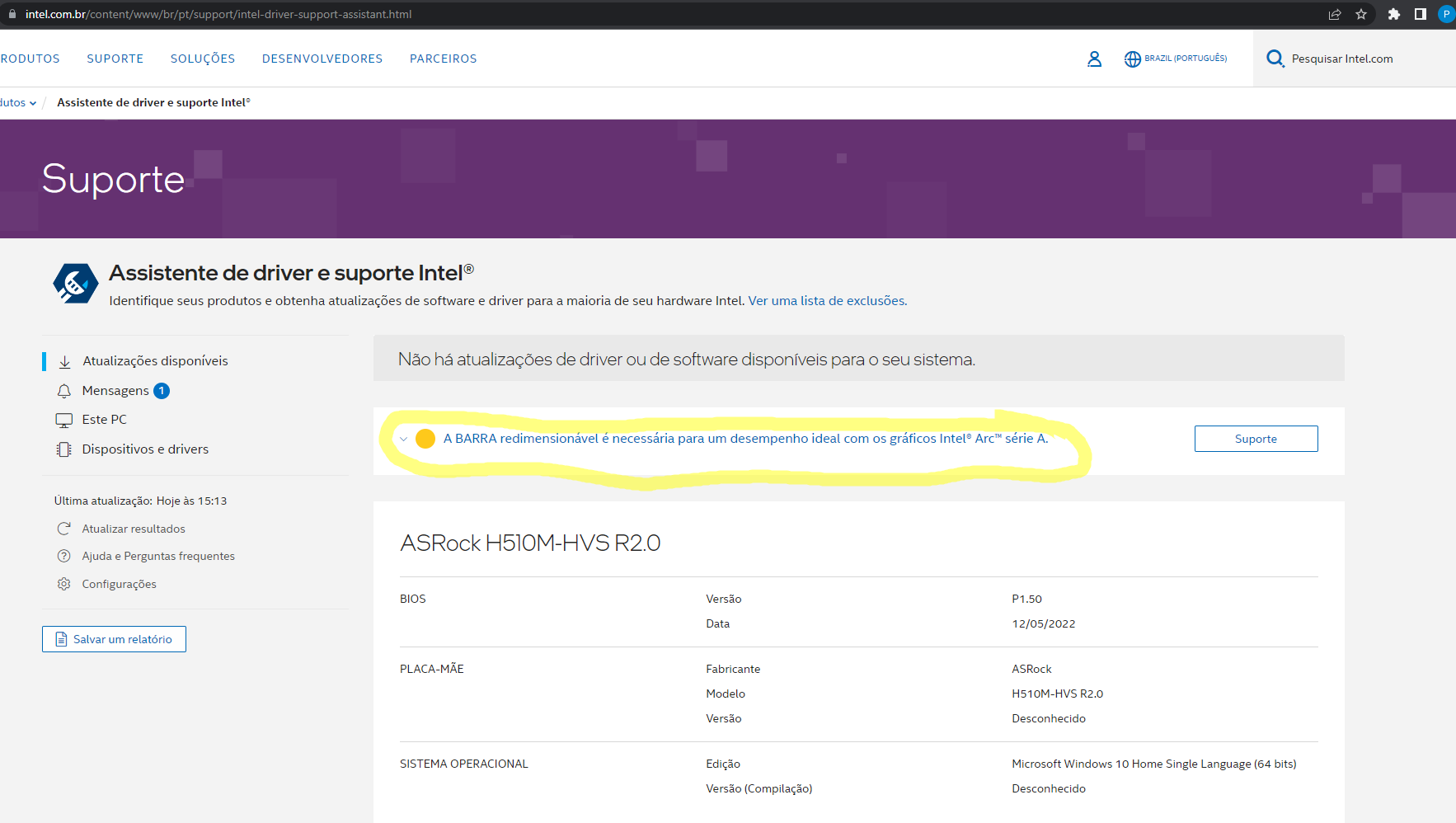Open Este PC section
This screenshot has width=1456, height=823.
coord(105,420)
